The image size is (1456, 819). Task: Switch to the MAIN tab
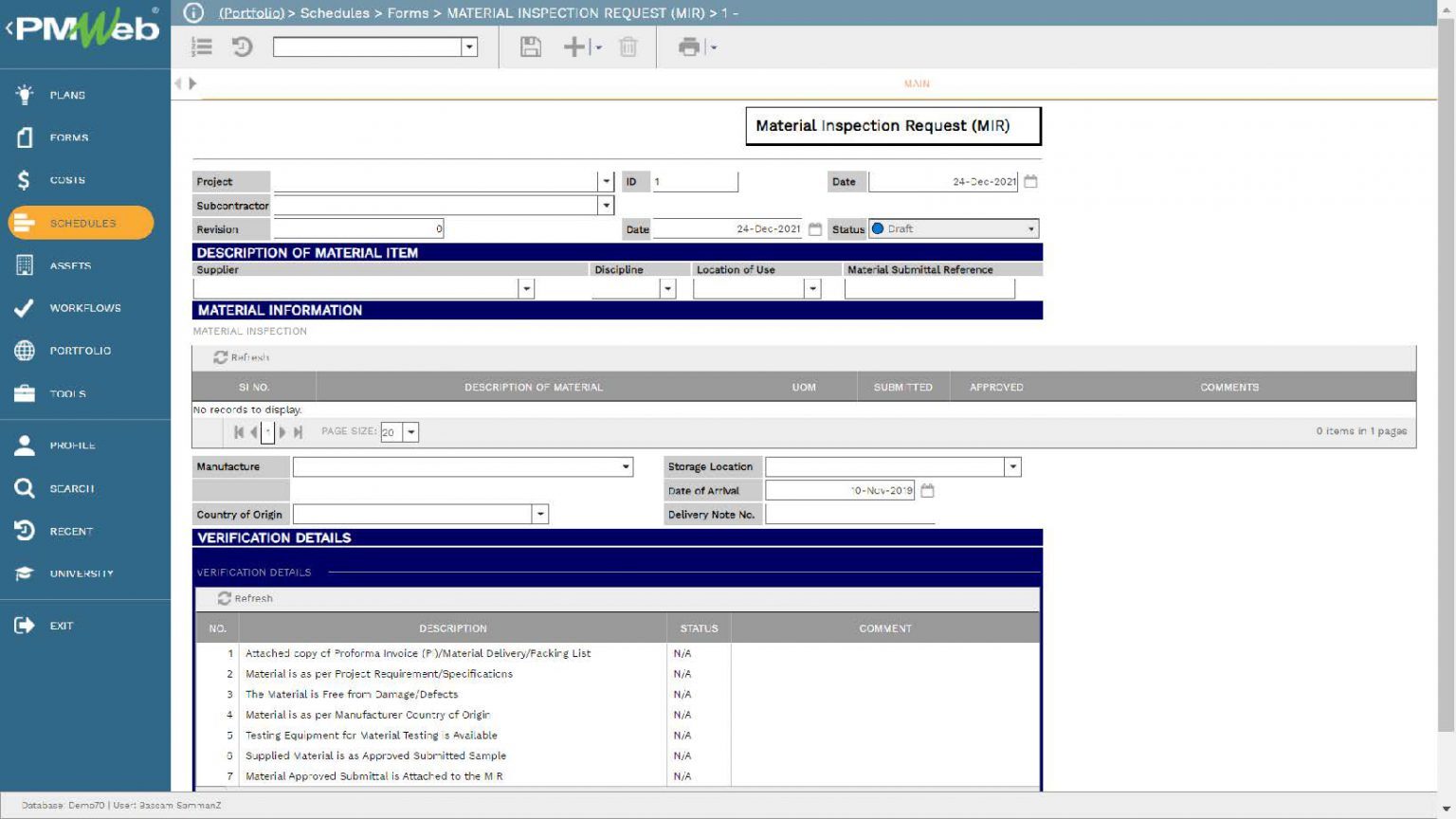[x=916, y=83]
